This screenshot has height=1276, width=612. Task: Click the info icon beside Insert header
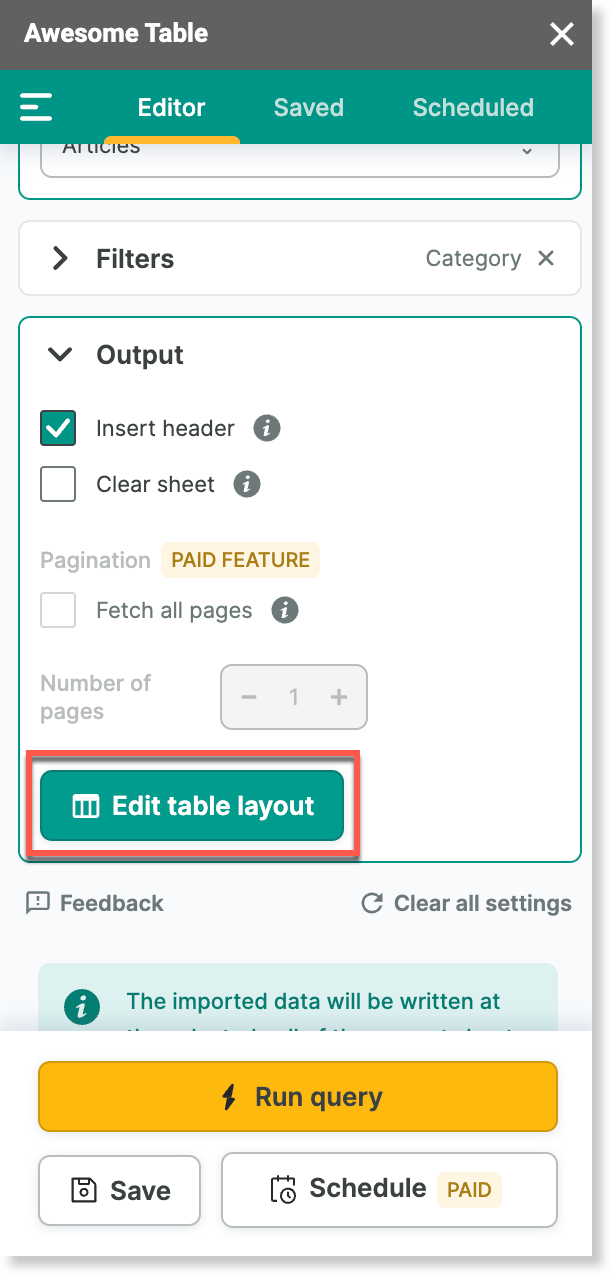click(266, 429)
